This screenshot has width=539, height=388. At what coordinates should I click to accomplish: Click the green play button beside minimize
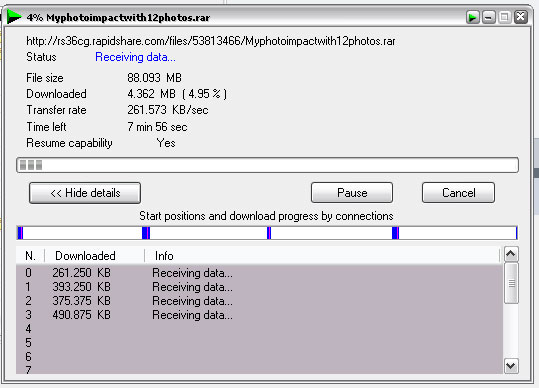(473, 17)
